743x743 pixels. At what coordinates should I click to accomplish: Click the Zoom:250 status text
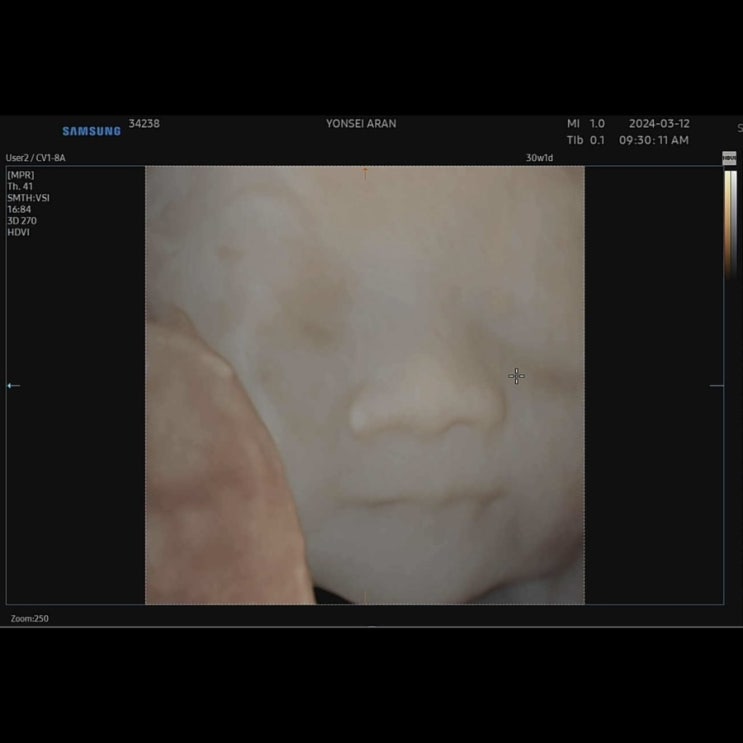click(x=29, y=618)
